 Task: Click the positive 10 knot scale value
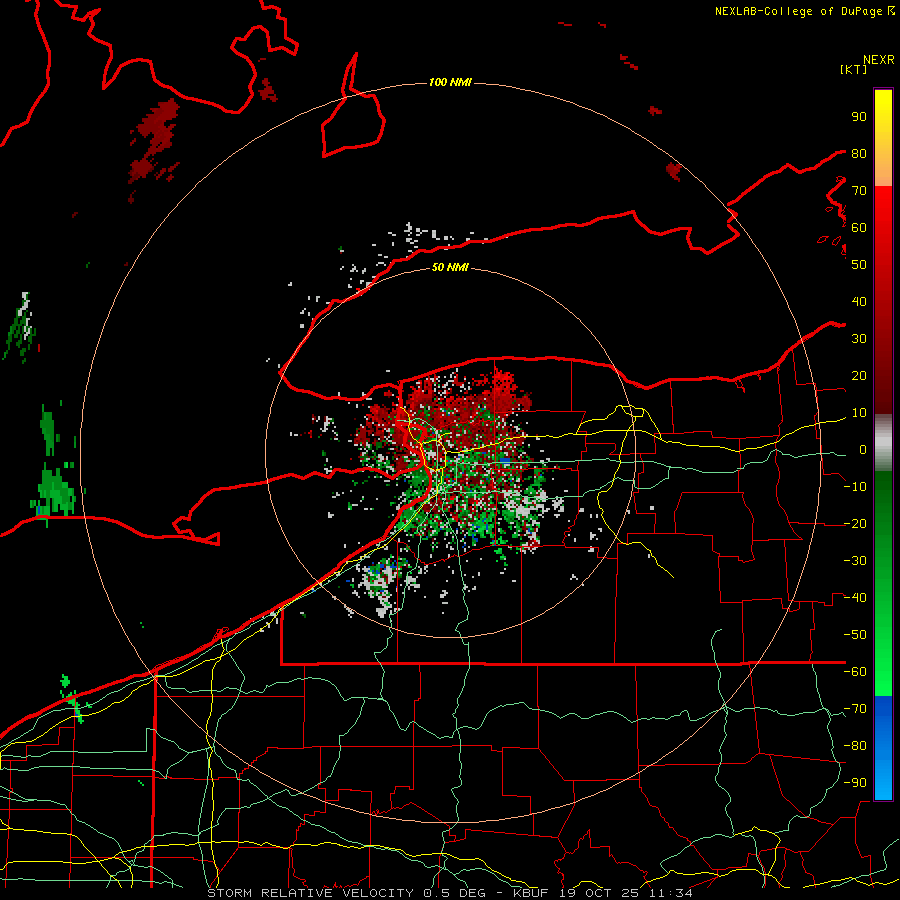click(x=859, y=413)
